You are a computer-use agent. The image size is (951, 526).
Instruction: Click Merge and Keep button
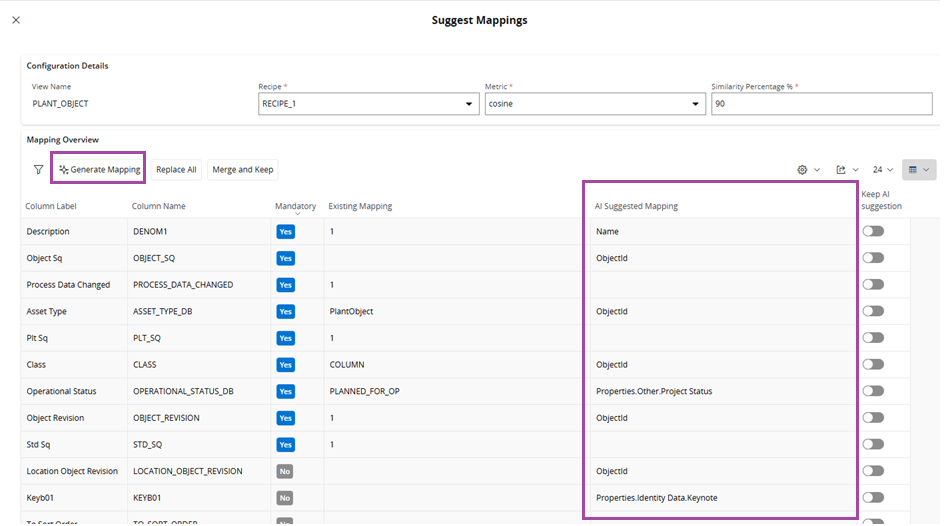click(243, 169)
